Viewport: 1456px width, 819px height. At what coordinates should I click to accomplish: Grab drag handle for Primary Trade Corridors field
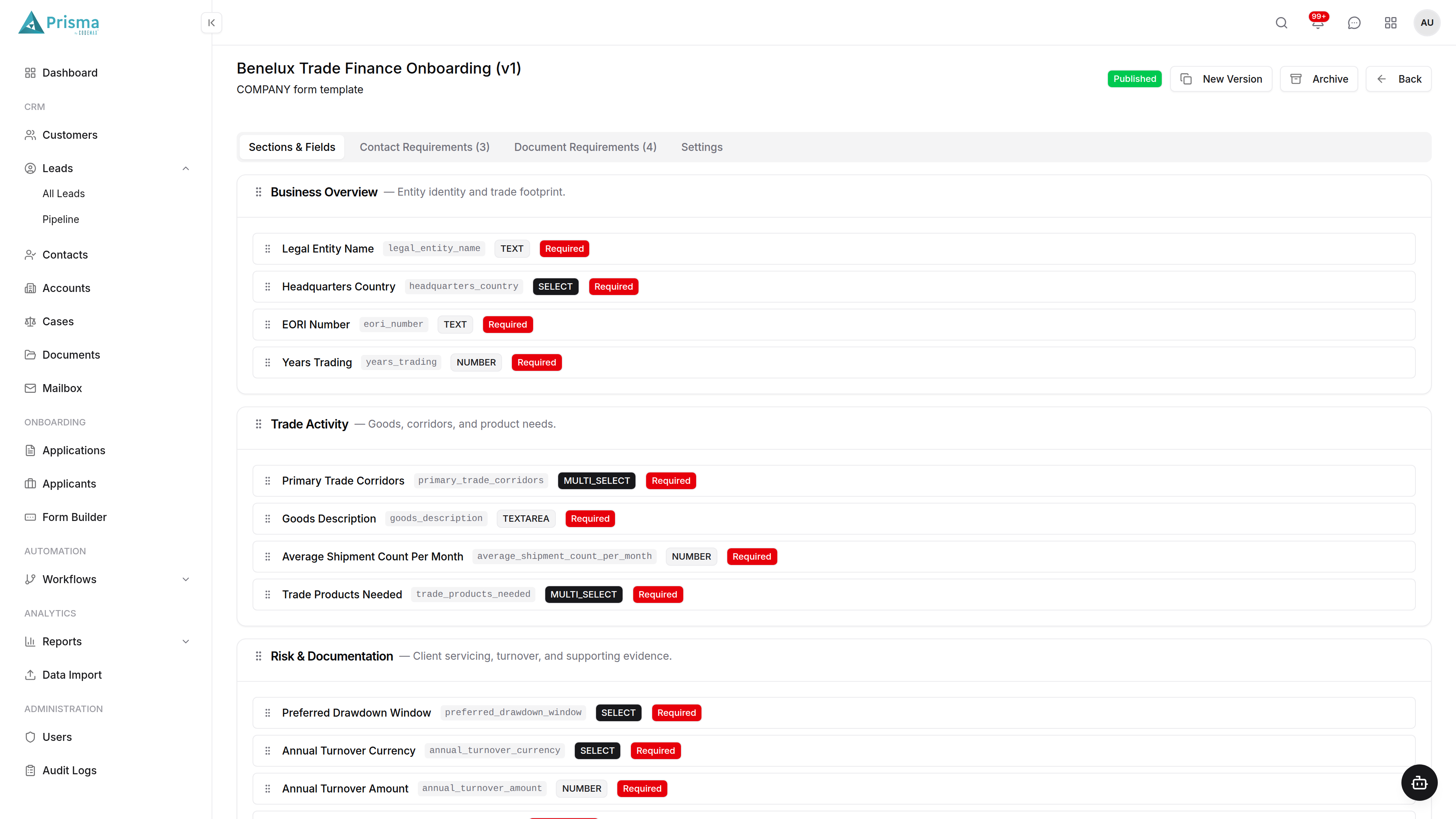pyautogui.click(x=268, y=480)
